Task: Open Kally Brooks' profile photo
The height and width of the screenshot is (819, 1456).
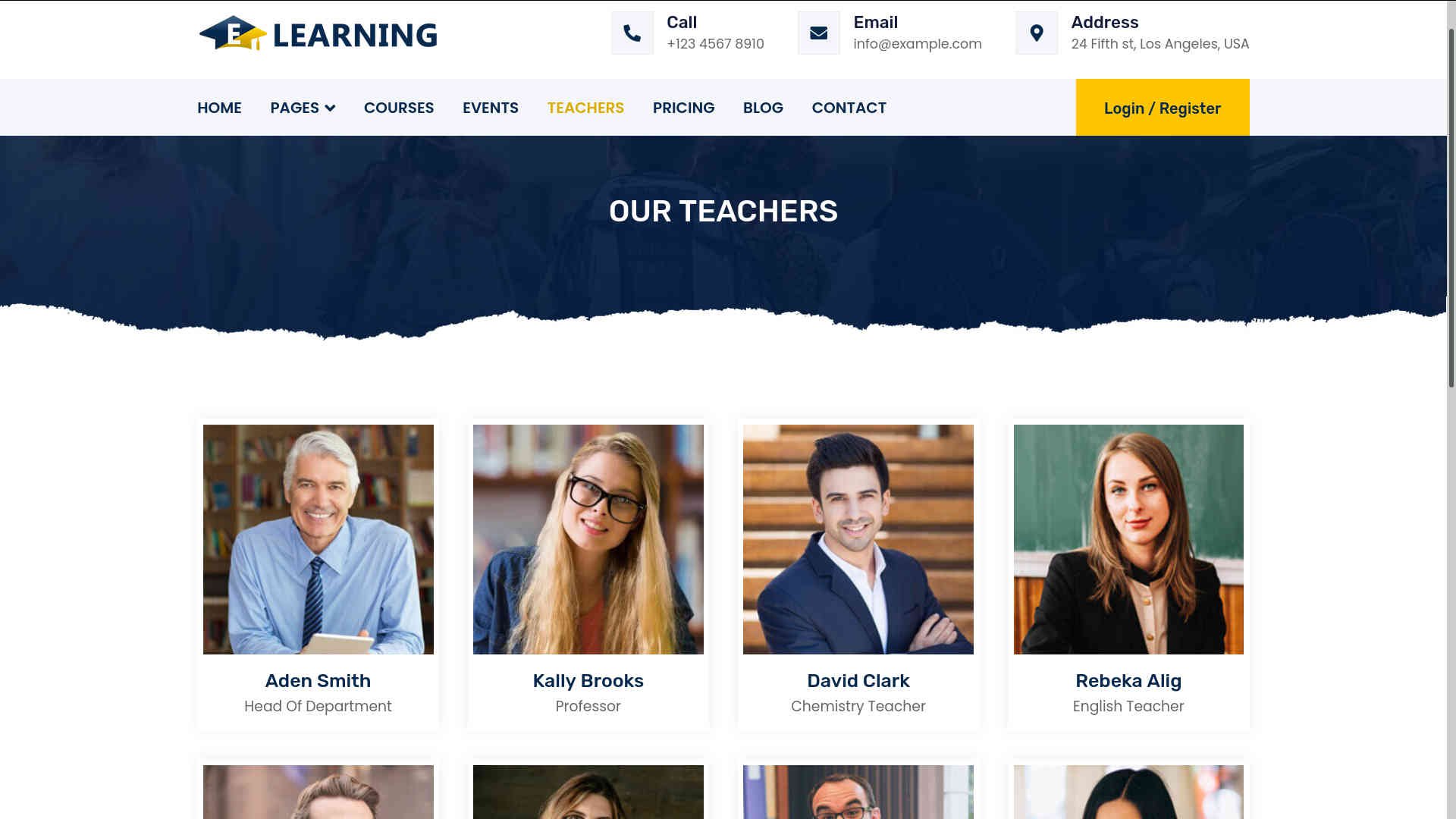Action: tap(588, 539)
